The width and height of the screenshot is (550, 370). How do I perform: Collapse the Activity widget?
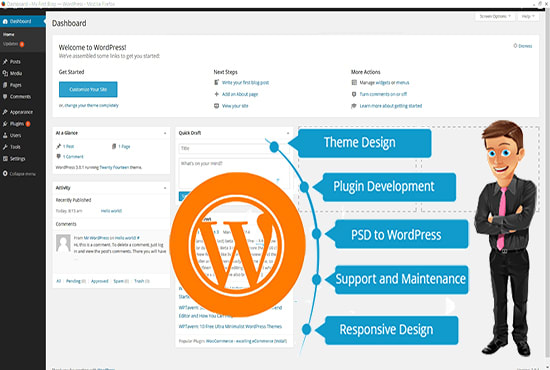click(165, 188)
